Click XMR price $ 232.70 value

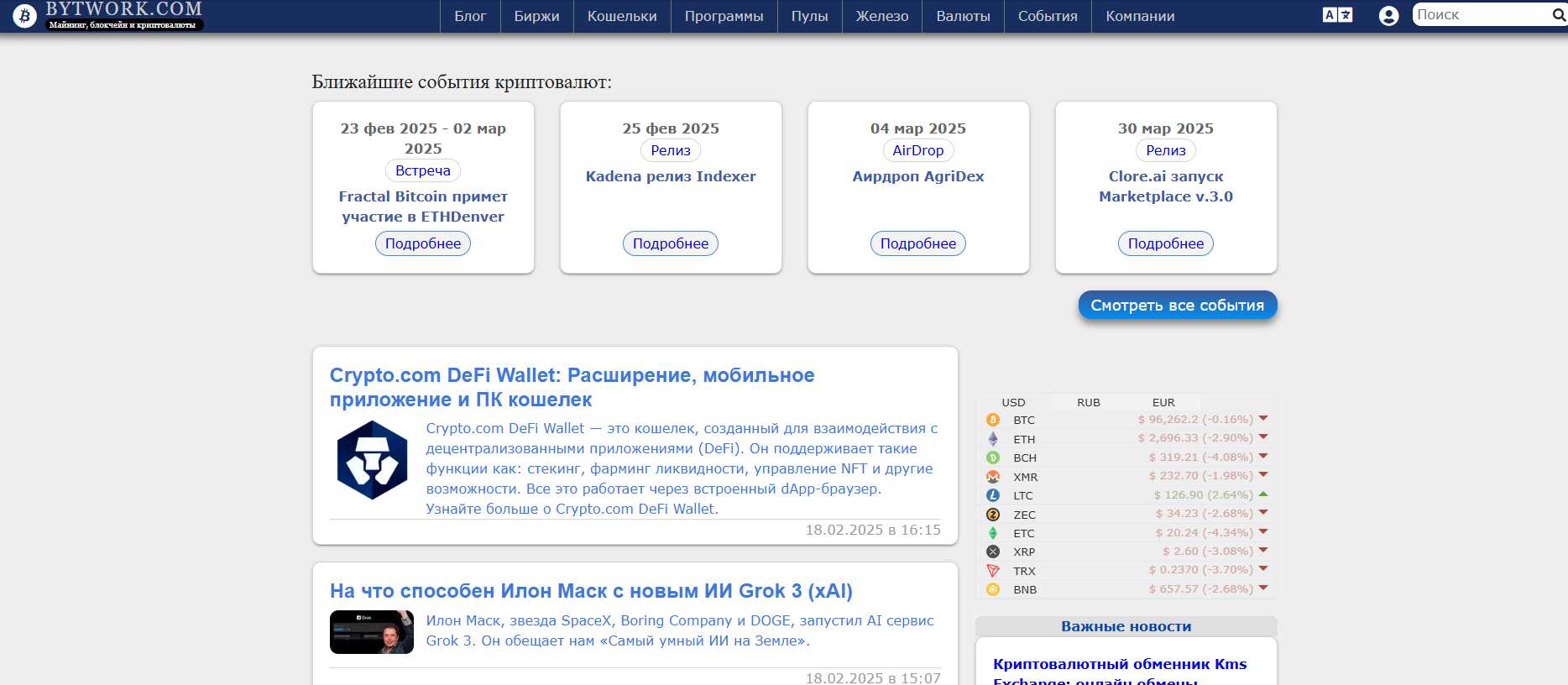click(x=1200, y=475)
